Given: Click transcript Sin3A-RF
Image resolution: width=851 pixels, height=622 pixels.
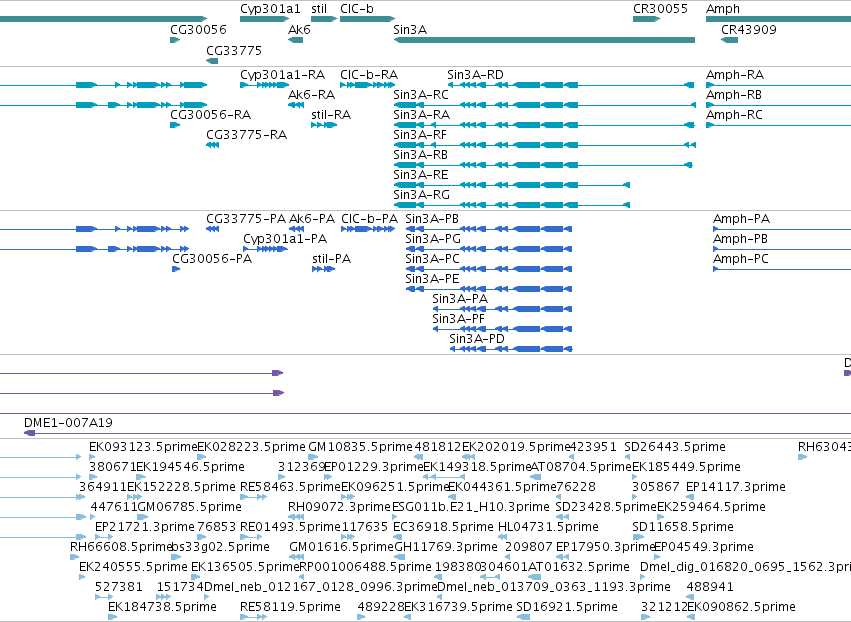Looking at the screenshot, I should 420,135.
